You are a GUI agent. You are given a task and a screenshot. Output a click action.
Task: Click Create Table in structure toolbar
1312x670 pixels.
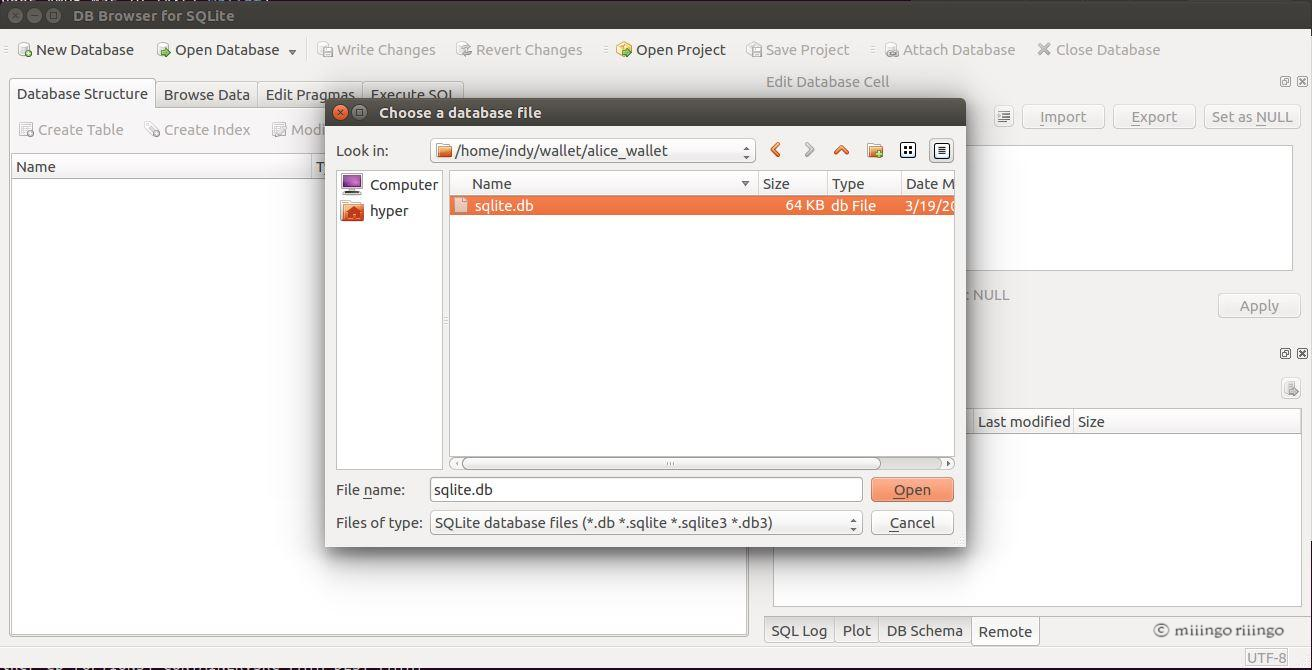tap(71, 130)
